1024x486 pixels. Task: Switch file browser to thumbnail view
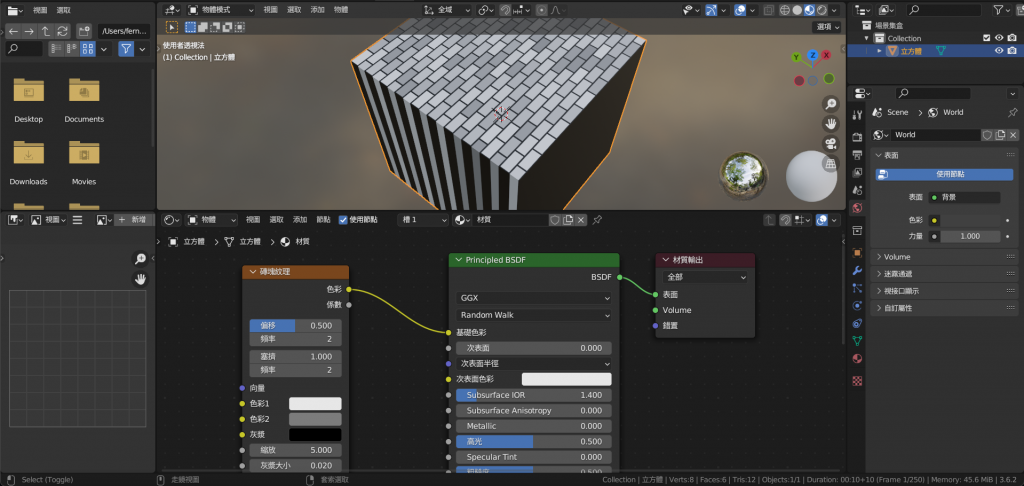coord(88,49)
